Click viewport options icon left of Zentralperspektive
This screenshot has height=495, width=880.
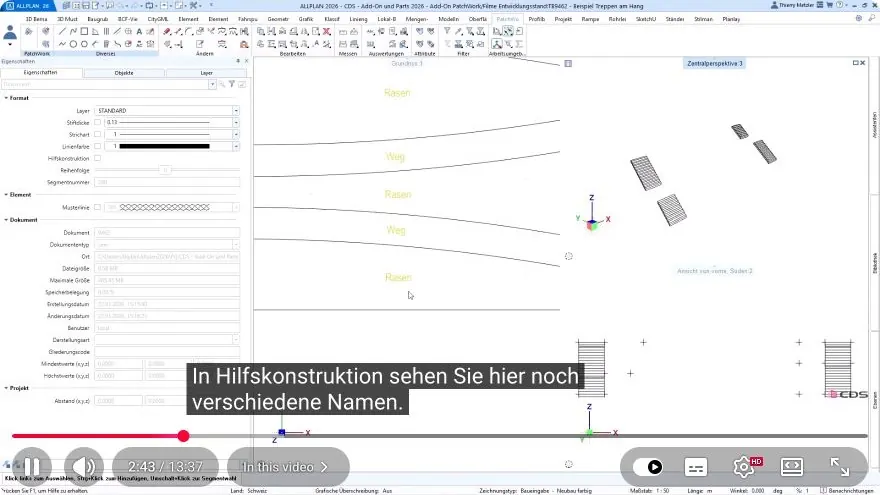coord(568,63)
